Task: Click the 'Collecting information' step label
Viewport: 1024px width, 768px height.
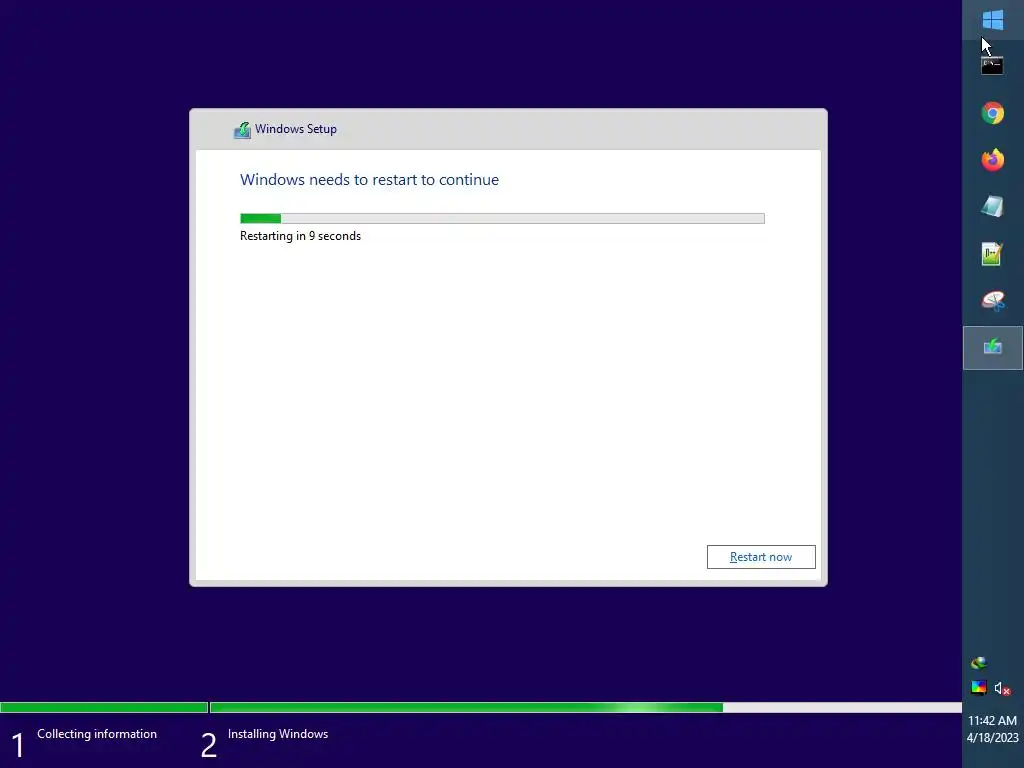Action: (97, 734)
